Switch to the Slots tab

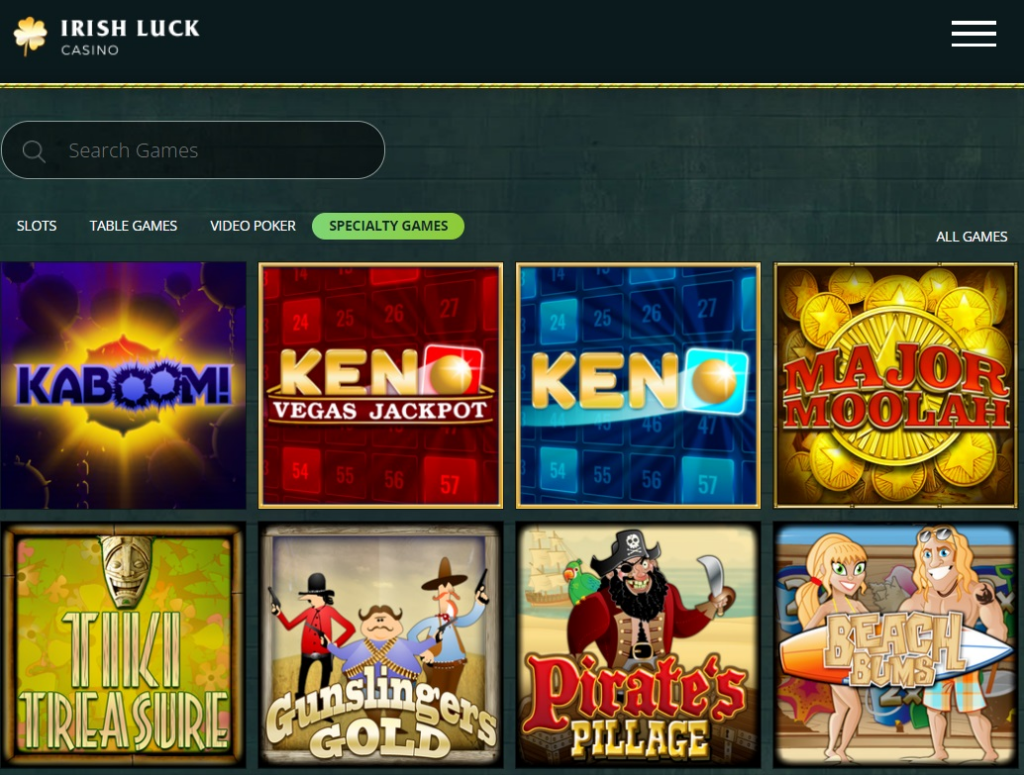[x=37, y=226]
